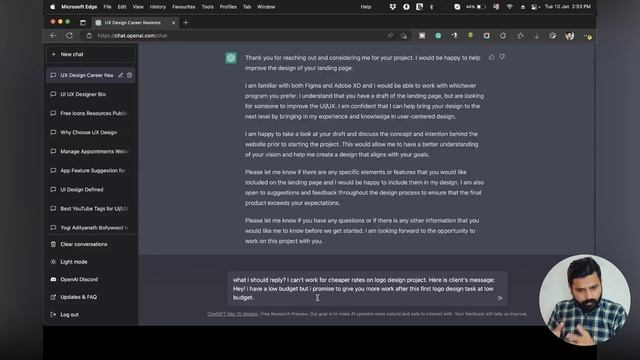Image resolution: width=640 pixels, height=360 pixels.
Task: Open the History menu
Action: click(158, 7)
